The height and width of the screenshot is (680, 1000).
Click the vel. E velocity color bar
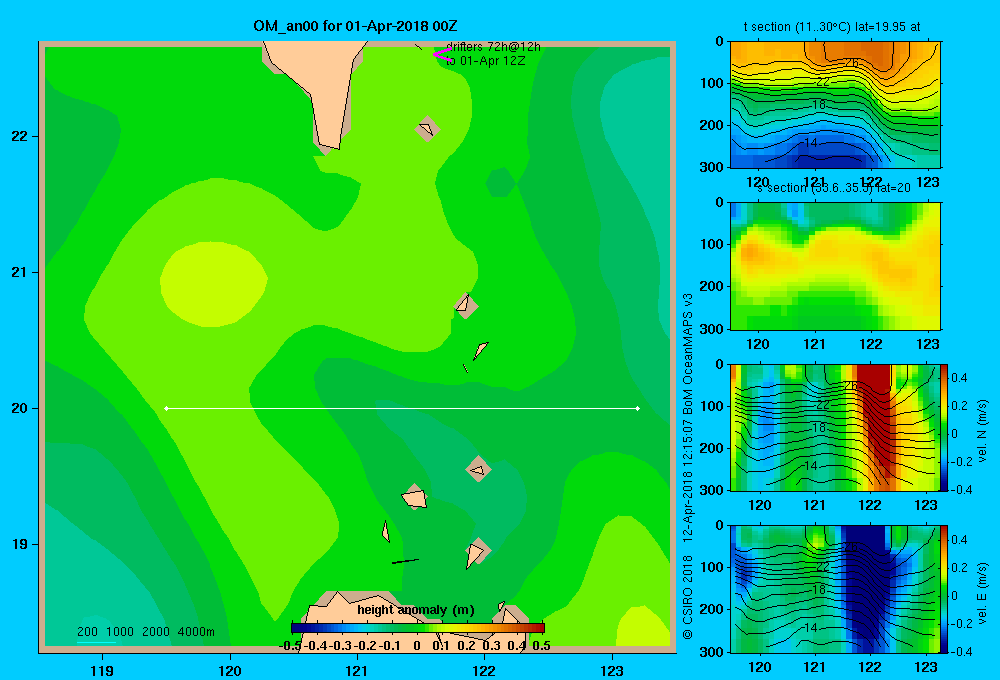[x=945, y=589]
